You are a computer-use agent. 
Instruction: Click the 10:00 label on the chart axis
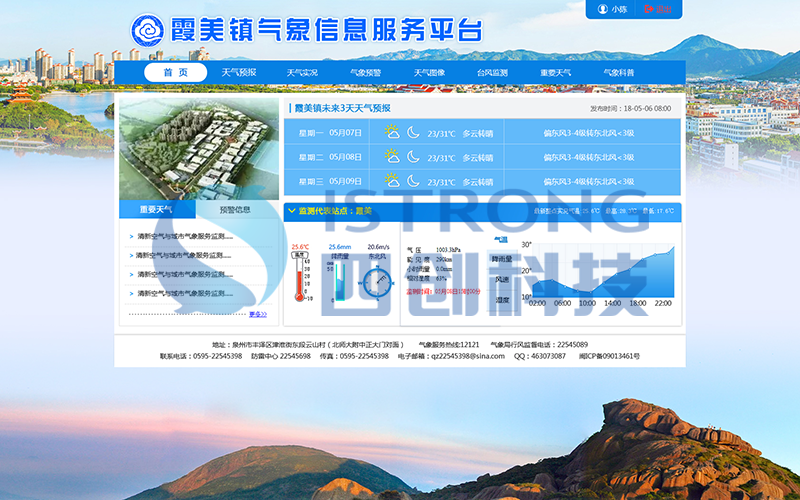[x=587, y=303]
